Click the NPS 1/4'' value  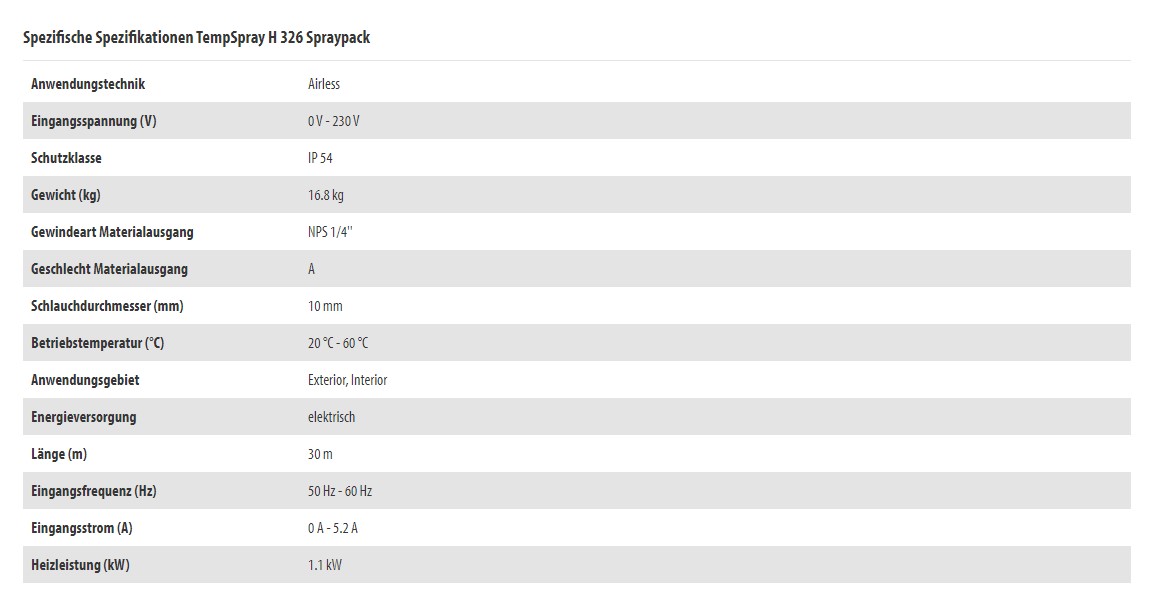point(330,232)
